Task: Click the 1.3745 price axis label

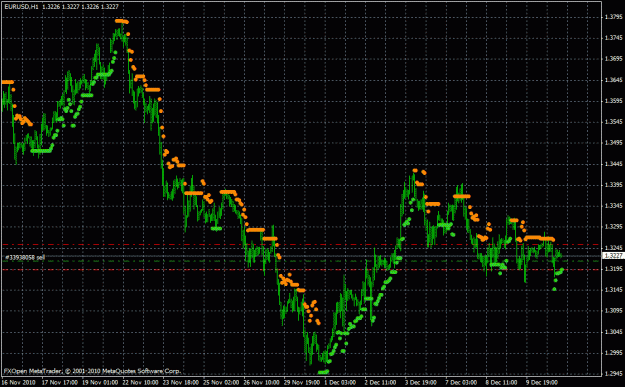Action: pyautogui.click(x=613, y=38)
